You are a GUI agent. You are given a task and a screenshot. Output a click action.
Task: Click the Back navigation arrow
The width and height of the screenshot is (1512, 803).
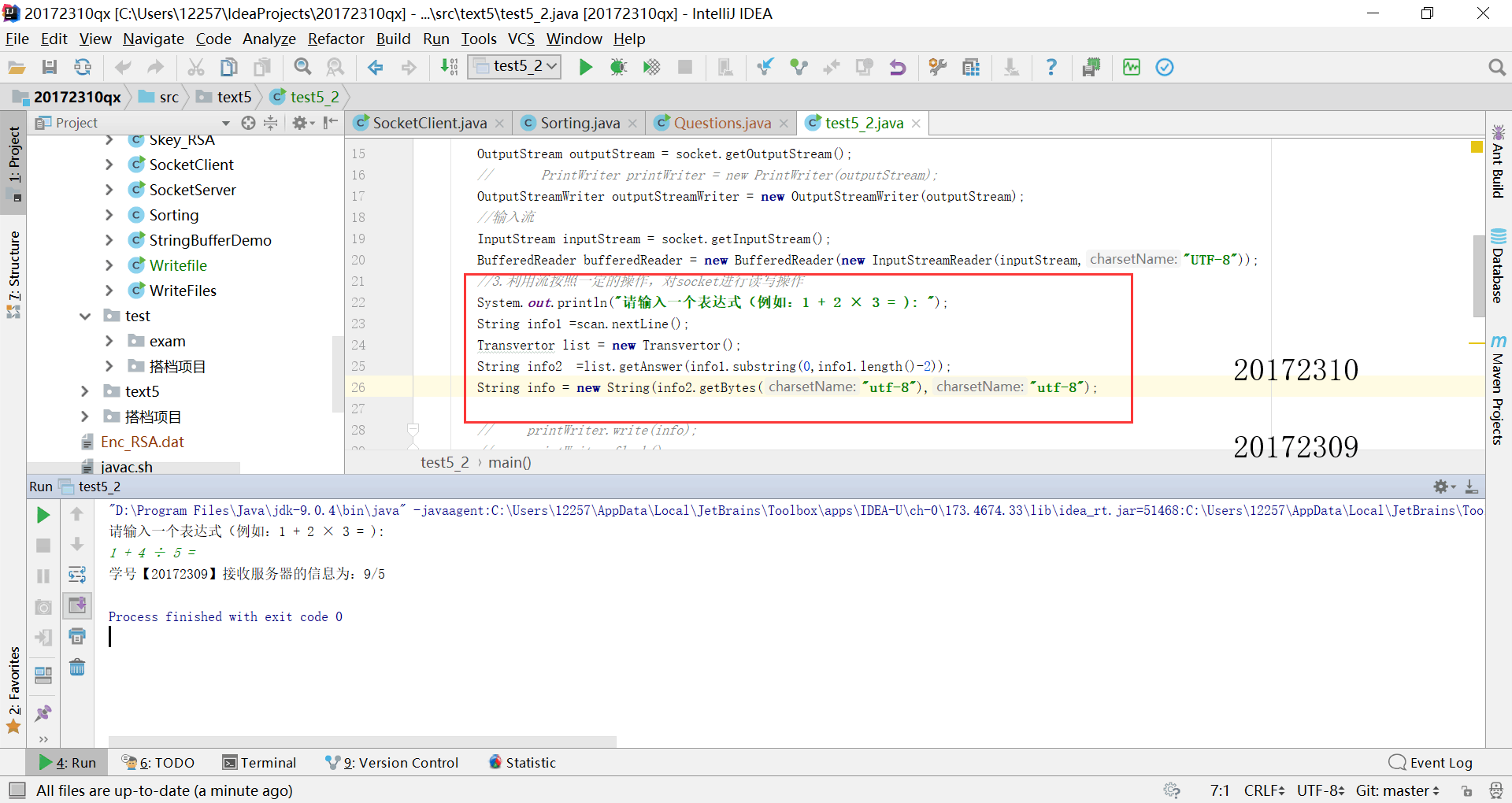376,68
